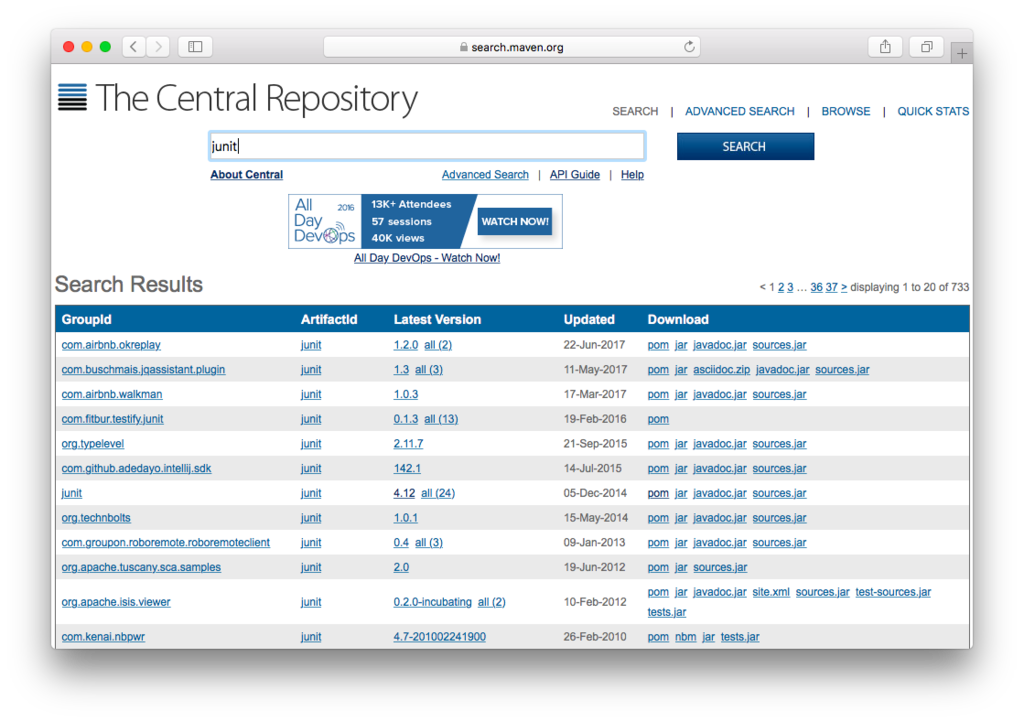Open junit artifact link for org.technbolts
Screen dimensions: 1024x722
click(311, 518)
